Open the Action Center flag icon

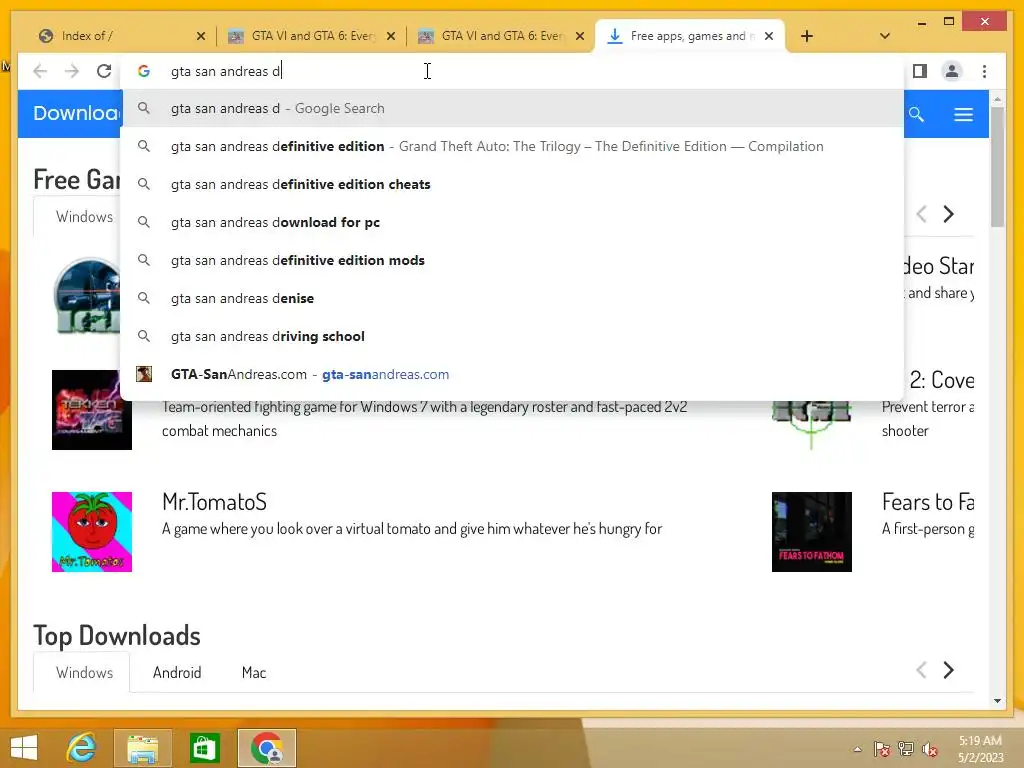(882, 749)
